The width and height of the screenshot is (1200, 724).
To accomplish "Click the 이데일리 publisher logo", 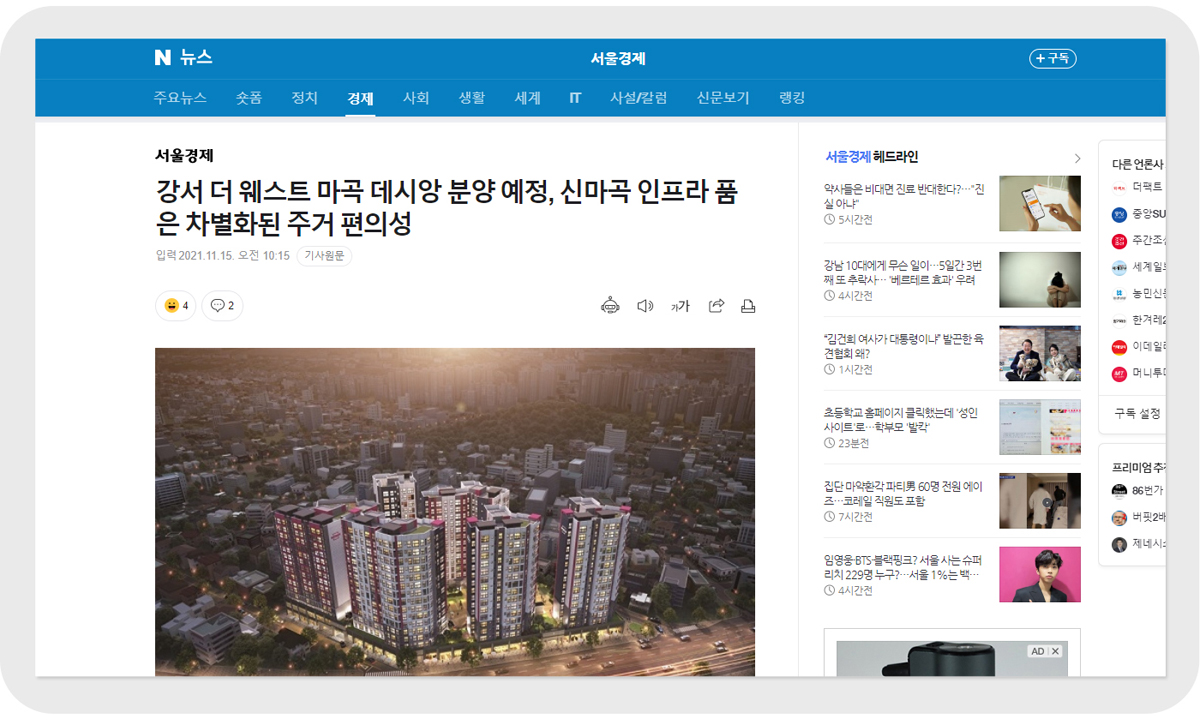I will pyautogui.click(x=1119, y=347).
